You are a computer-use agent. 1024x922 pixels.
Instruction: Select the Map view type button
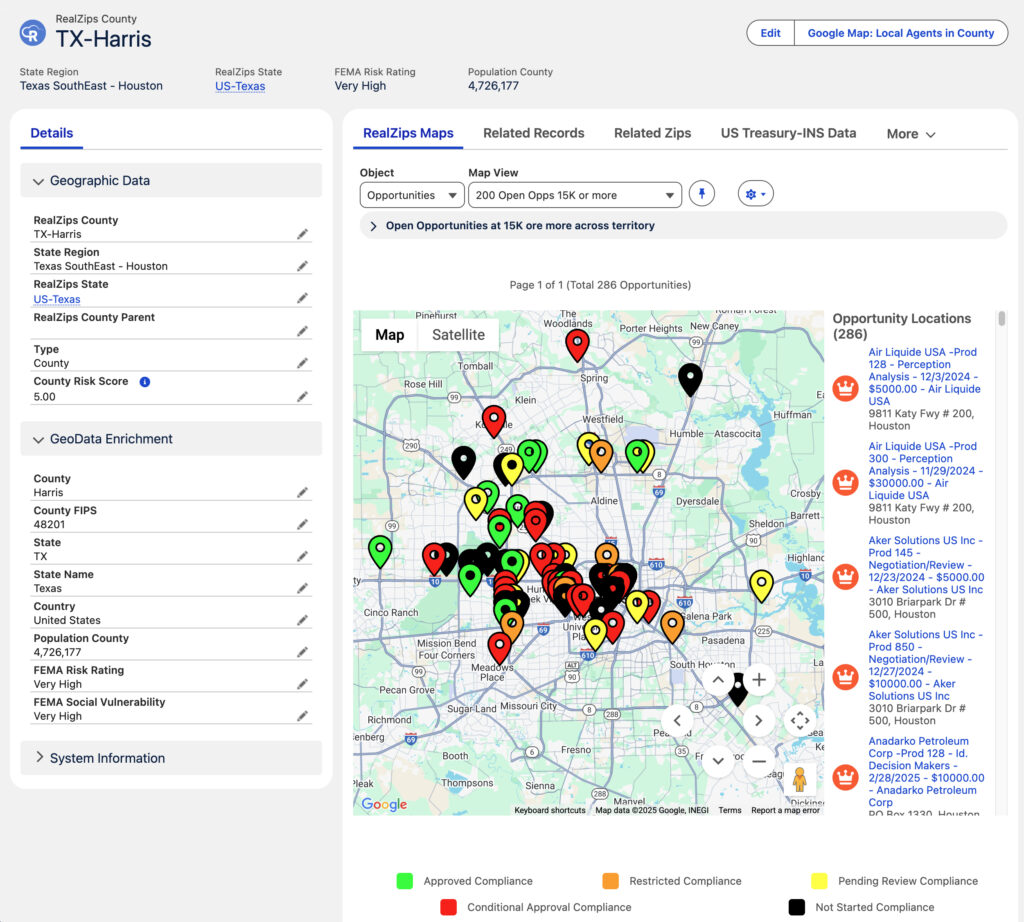tap(389, 335)
